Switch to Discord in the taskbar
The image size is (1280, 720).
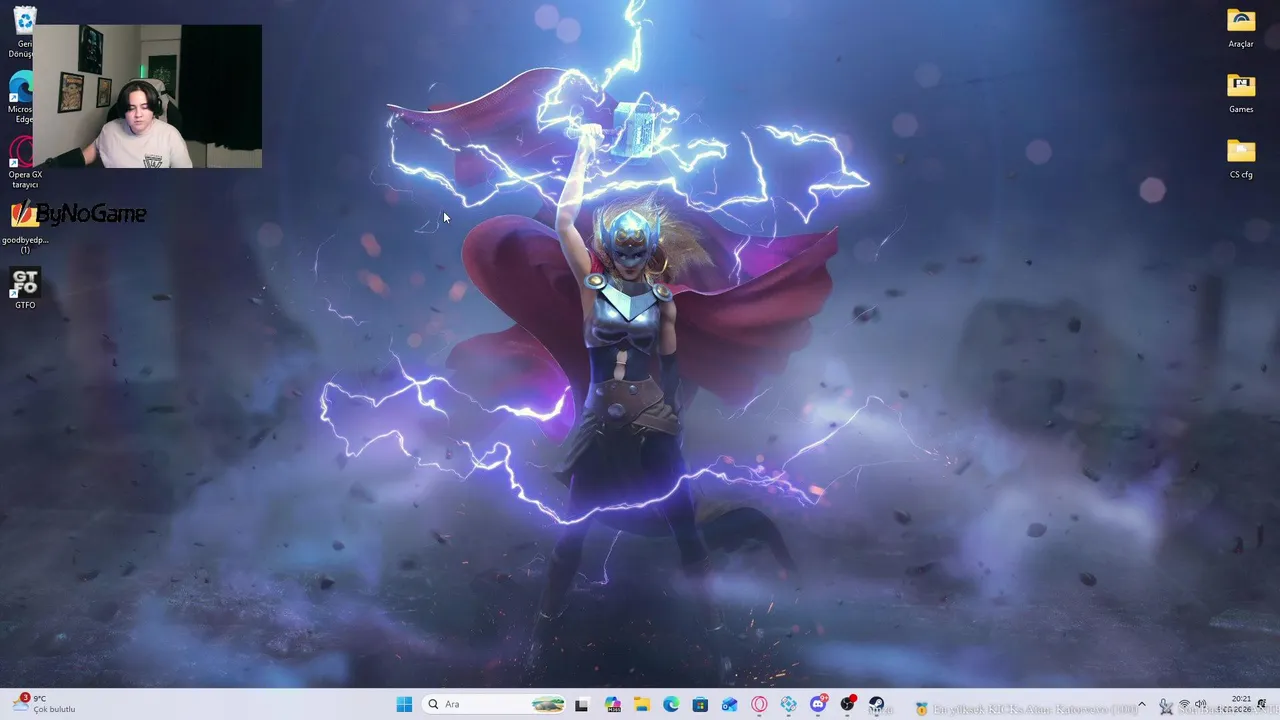point(818,704)
